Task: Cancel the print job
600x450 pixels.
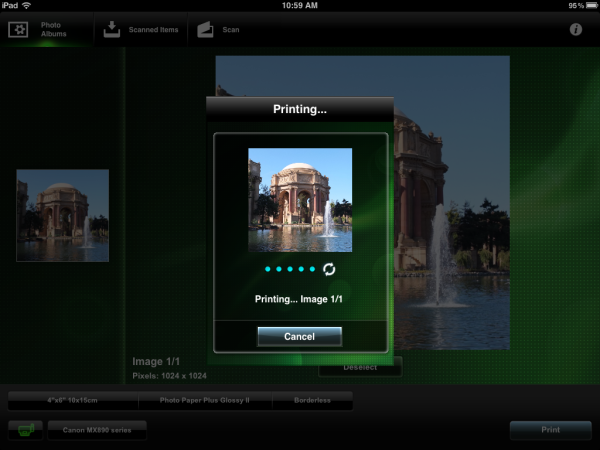Action: click(299, 337)
